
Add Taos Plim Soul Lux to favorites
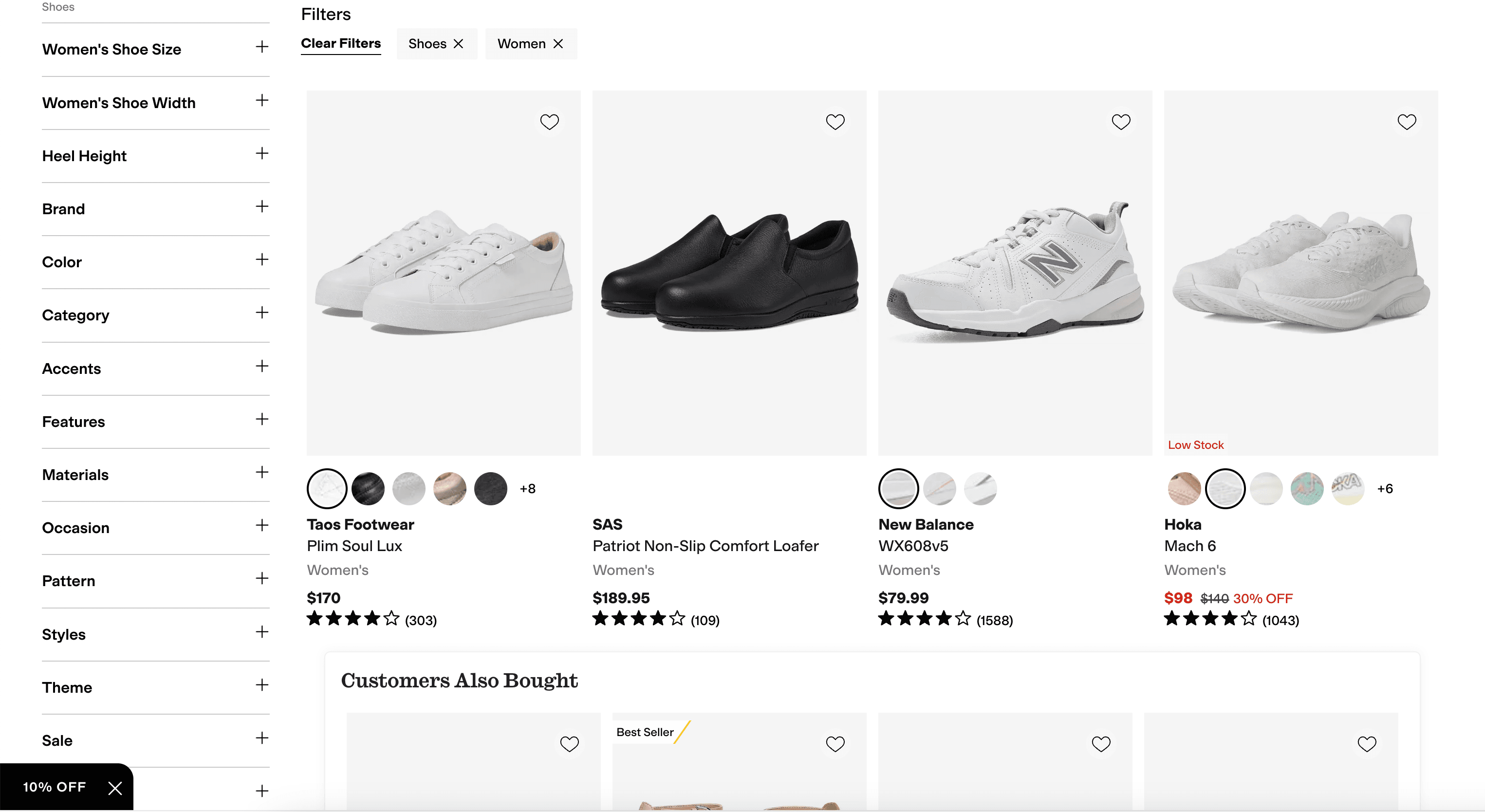click(549, 122)
